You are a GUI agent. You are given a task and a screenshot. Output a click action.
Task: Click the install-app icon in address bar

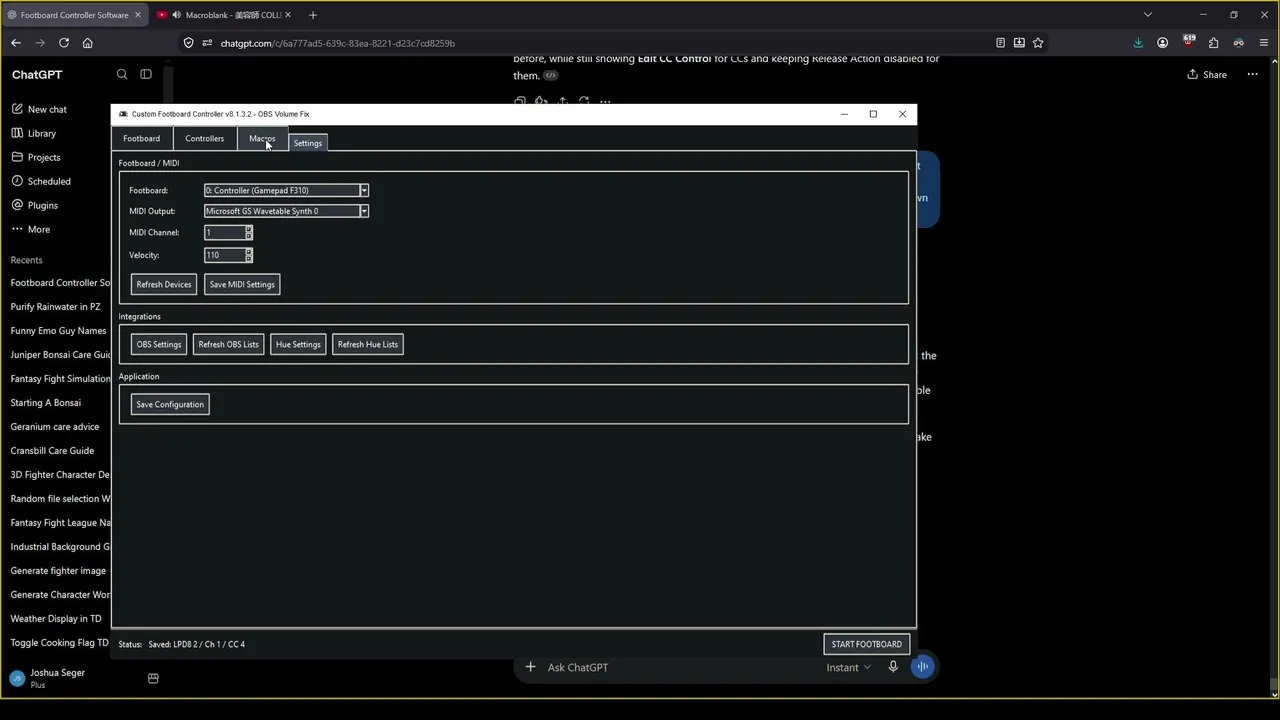tap(1019, 43)
